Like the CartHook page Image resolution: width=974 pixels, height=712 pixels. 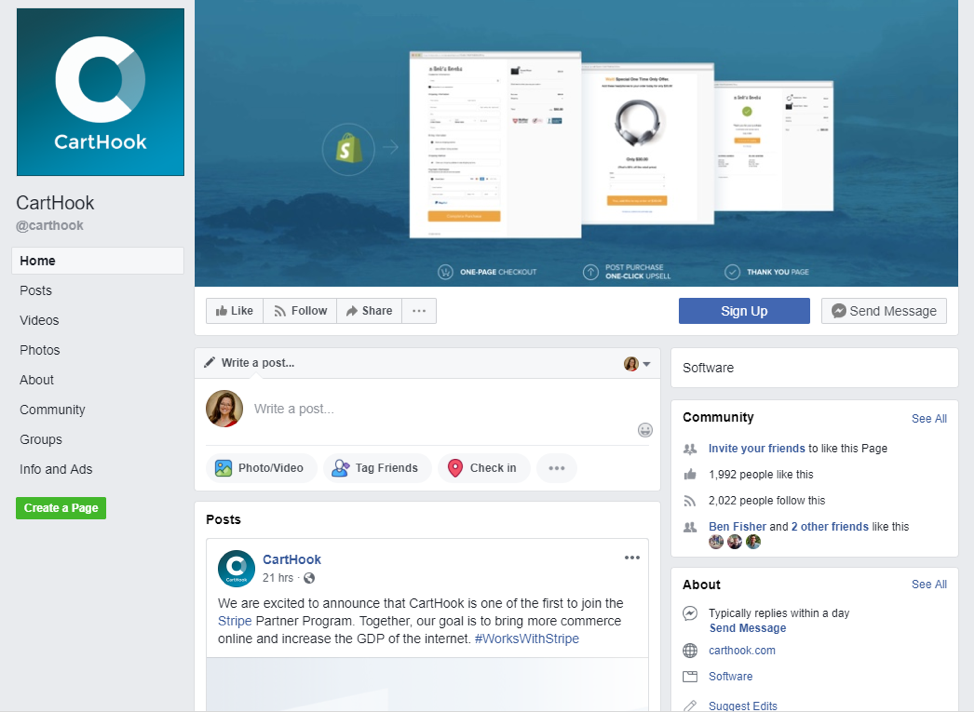(x=235, y=311)
